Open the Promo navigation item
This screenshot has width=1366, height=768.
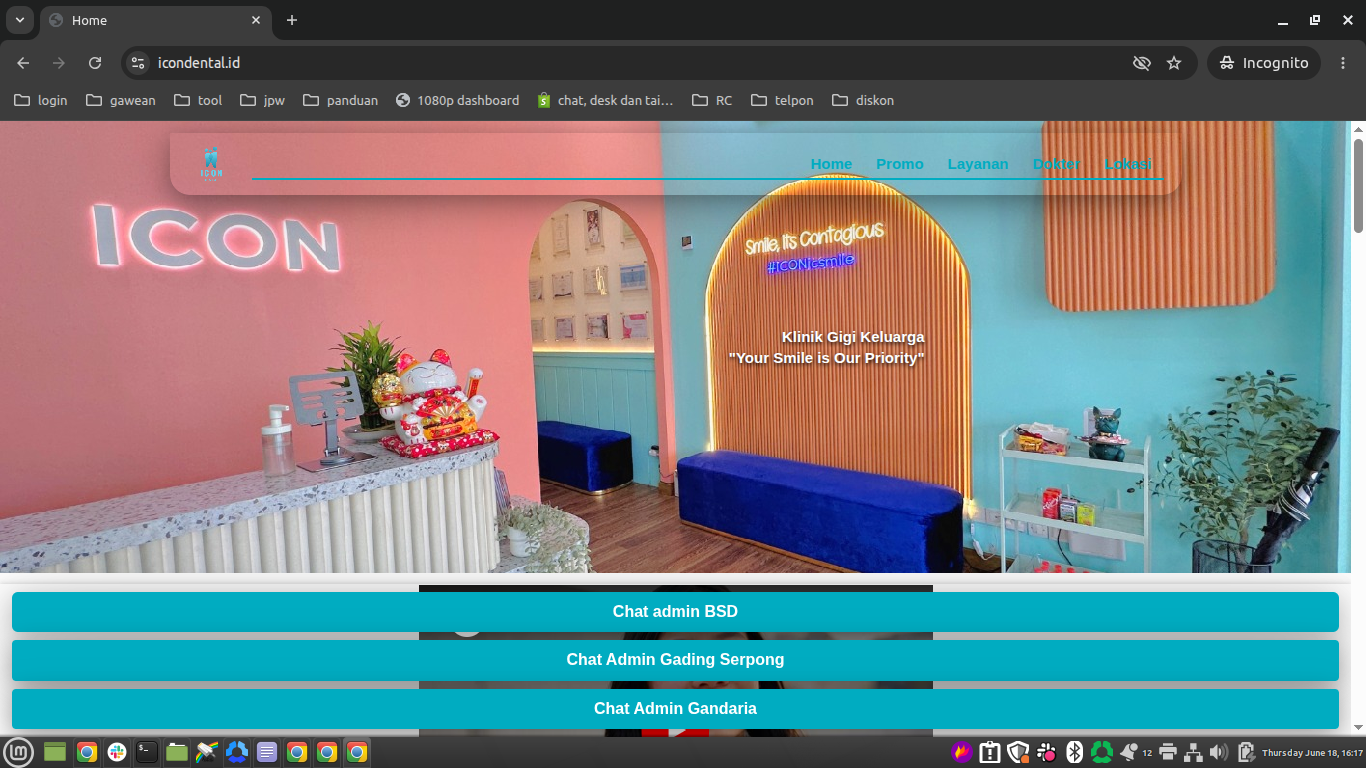(x=900, y=164)
